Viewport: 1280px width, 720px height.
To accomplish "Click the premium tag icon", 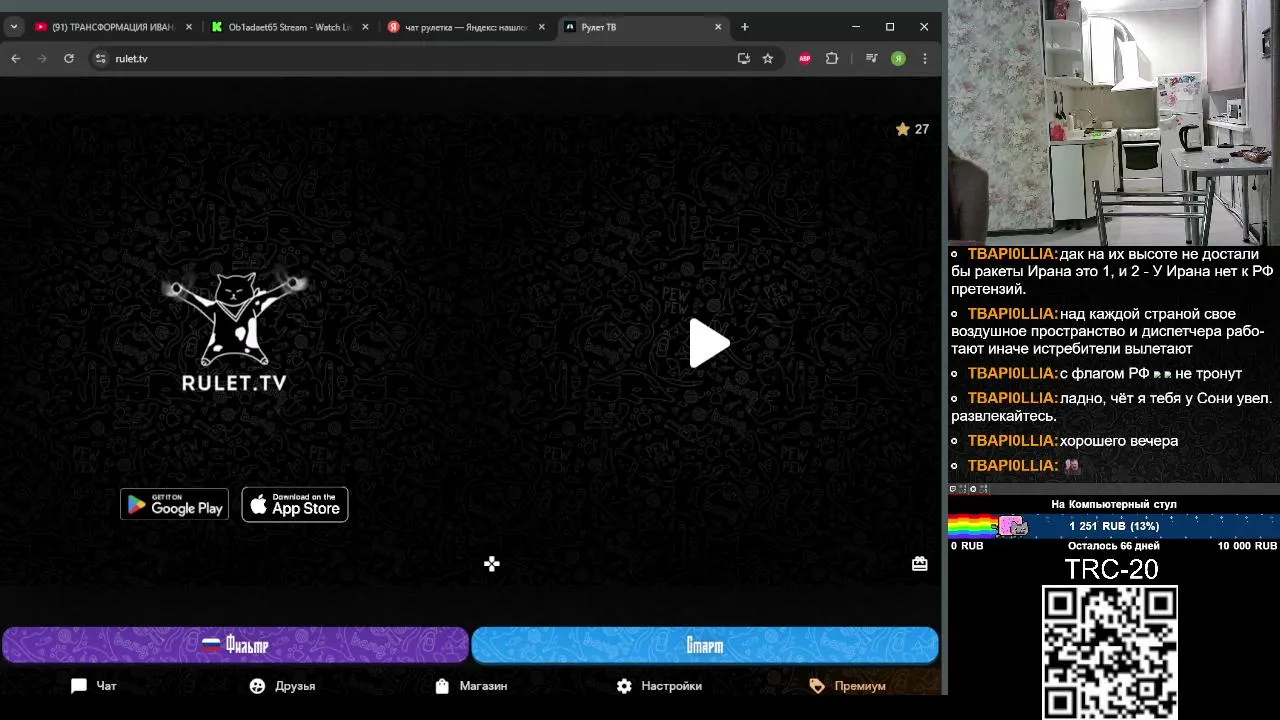I will click(x=817, y=686).
